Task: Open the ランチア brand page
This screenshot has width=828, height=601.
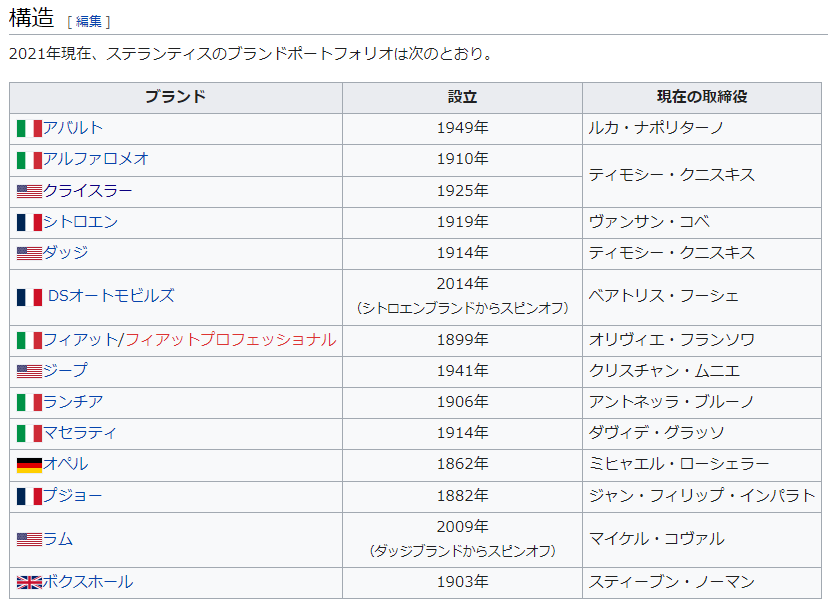Action: [x=72, y=402]
